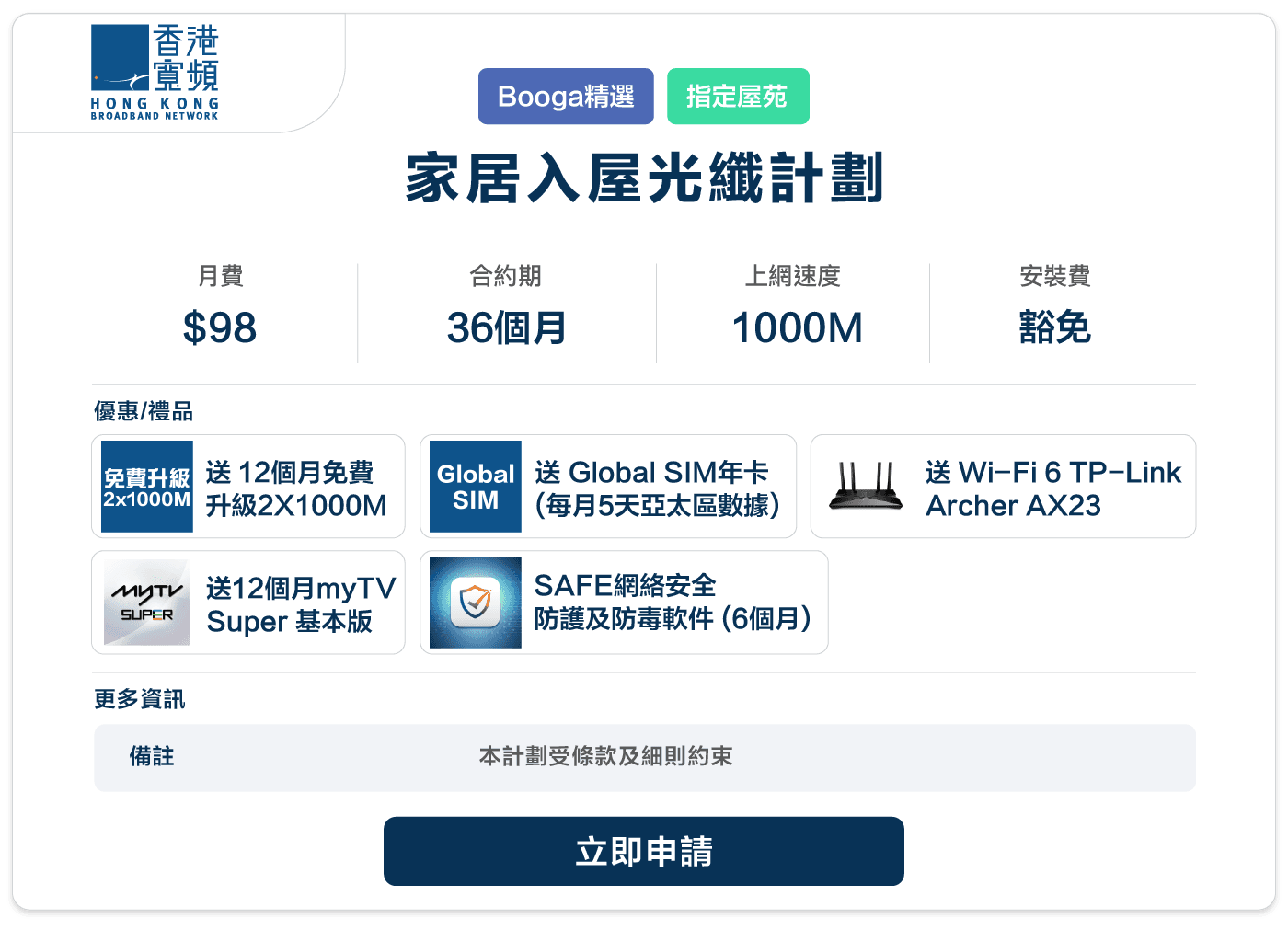The width and height of the screenshot is (1288, 930).
Task: Open the 送 12個月免費升級2X1000M offer card
Action: pyautogui.click(x=248, y=486)
